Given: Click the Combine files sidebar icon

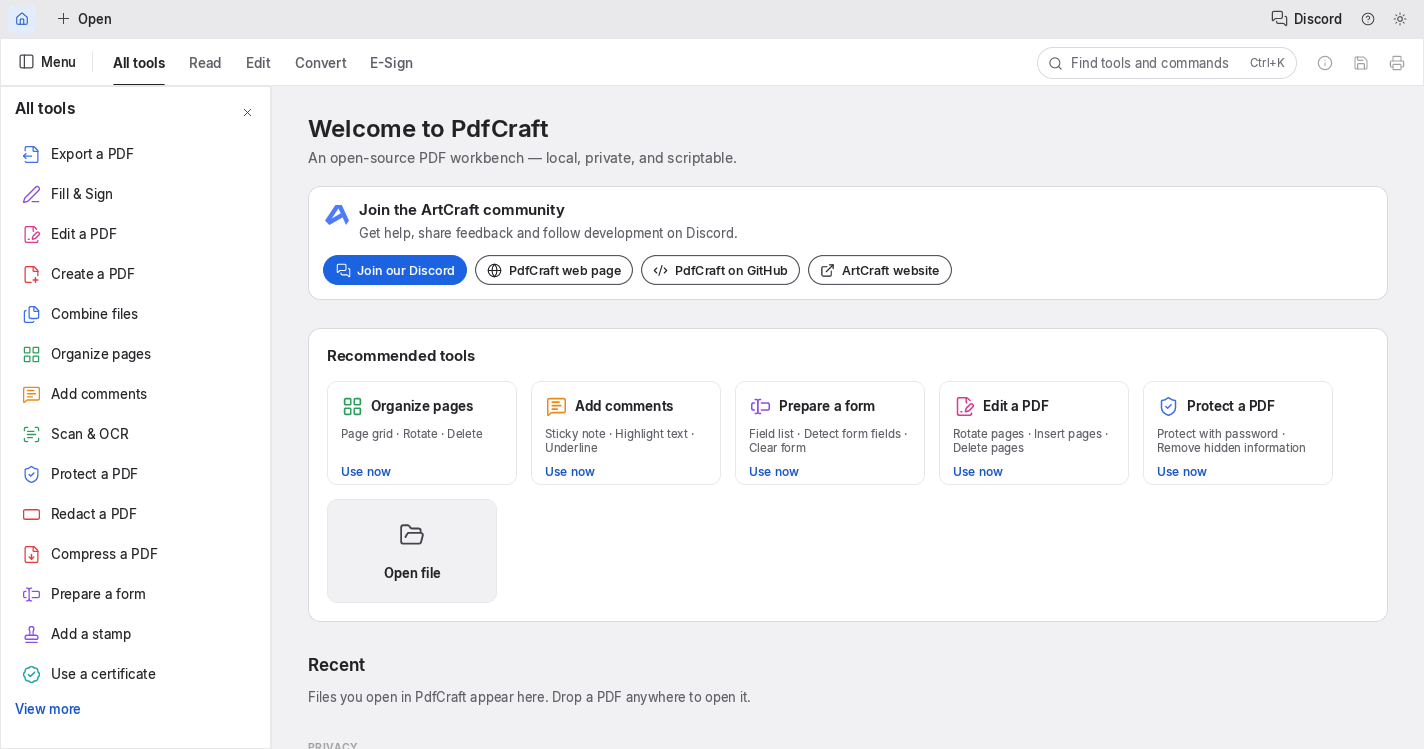Looking at the screenshot, I should click(31, 314).
